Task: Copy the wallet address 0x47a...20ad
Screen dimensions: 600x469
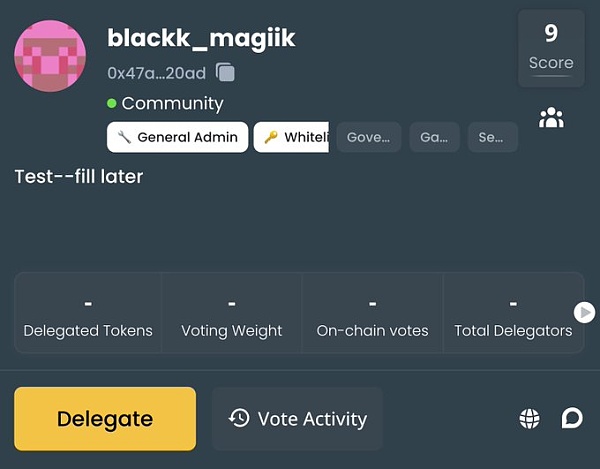Action: pos(226,72)
